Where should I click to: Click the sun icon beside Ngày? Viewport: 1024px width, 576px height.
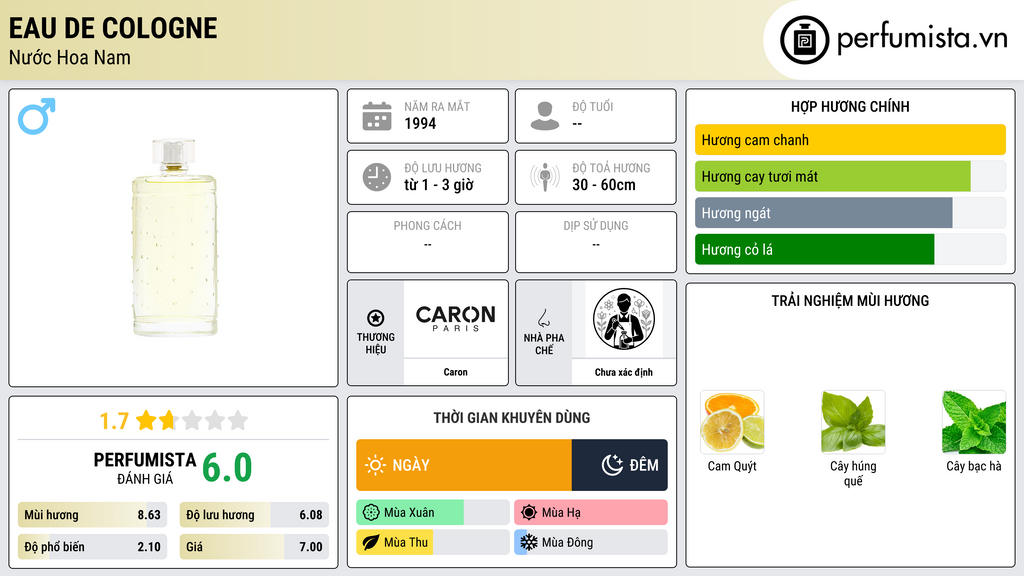coord(375,465)
